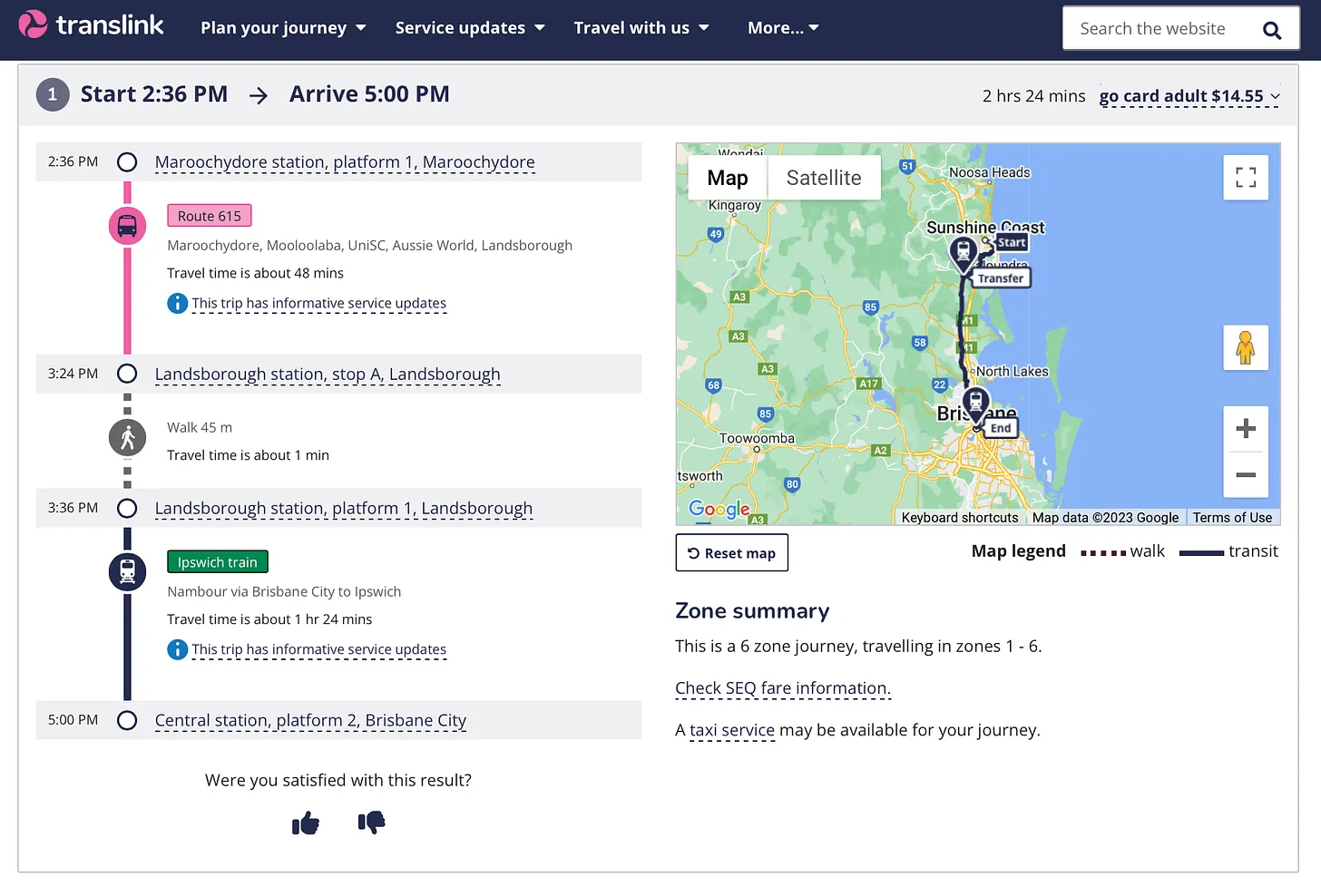Click the journey number 1 circle

coord(53,94)
